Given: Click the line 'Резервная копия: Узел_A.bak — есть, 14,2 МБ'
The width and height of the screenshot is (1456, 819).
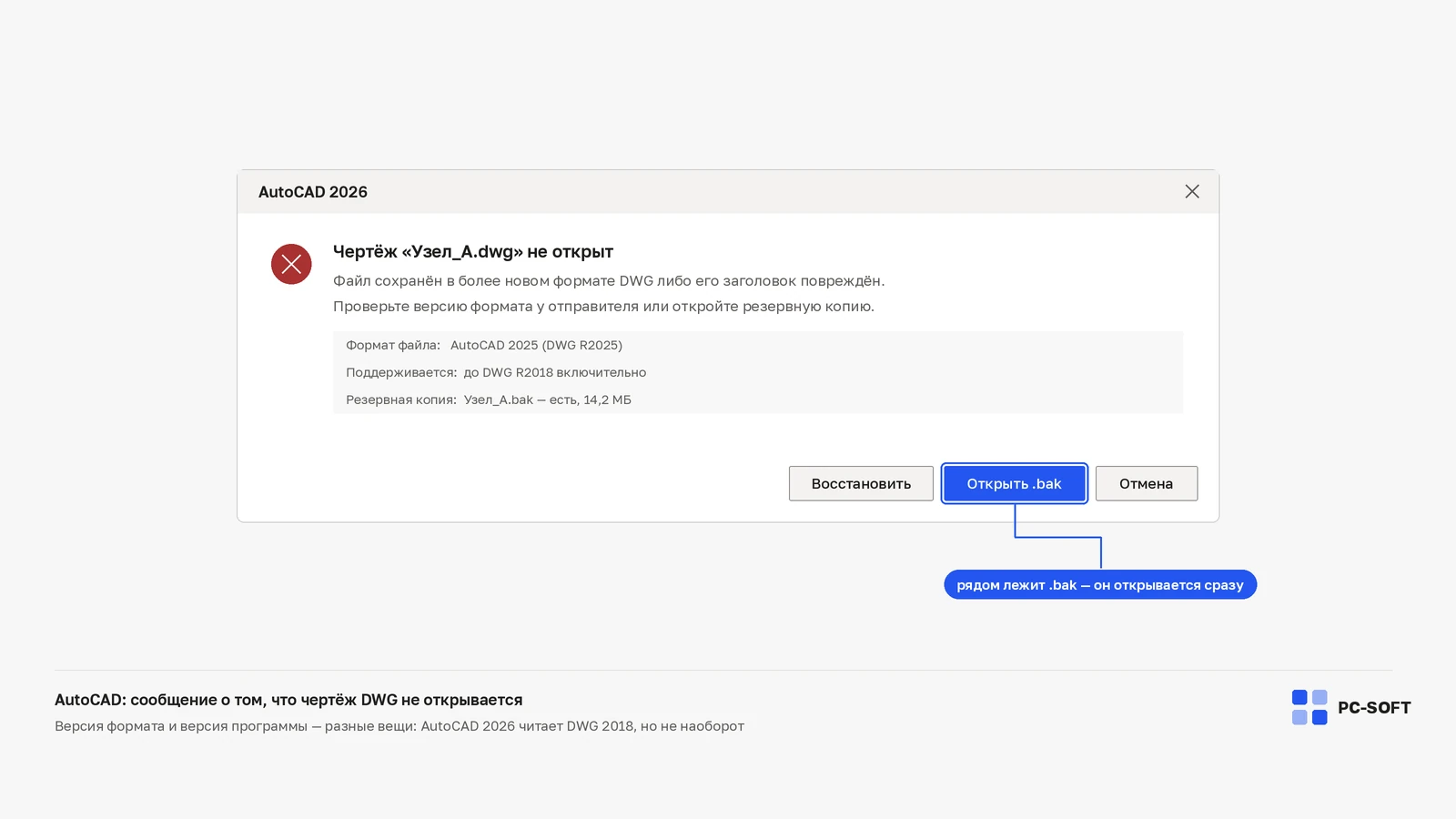Looking at the screenshot, I should pyautogui.click(x=489, y=399).
